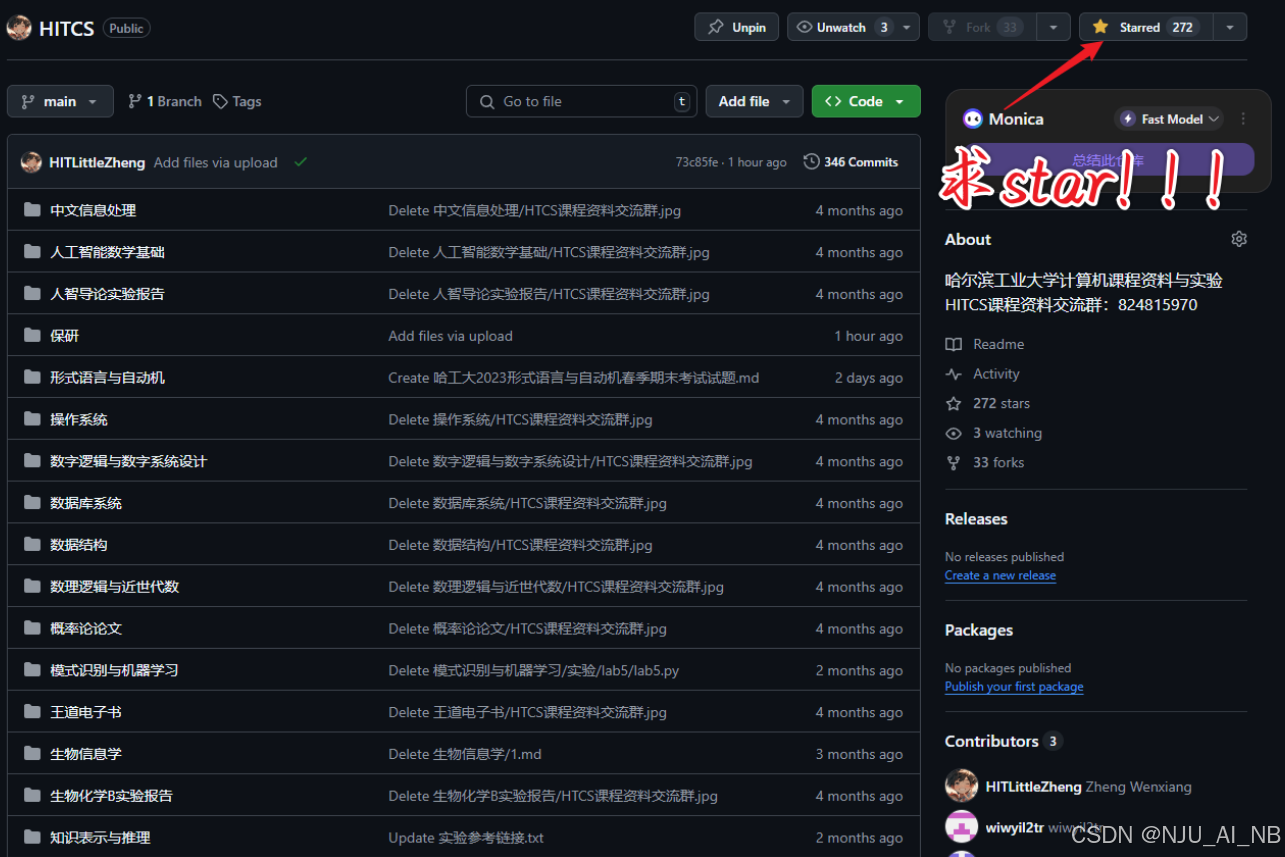Screen dimensions: 1285x857
Task: Click the gear icon beside About
Action: 1239,239
